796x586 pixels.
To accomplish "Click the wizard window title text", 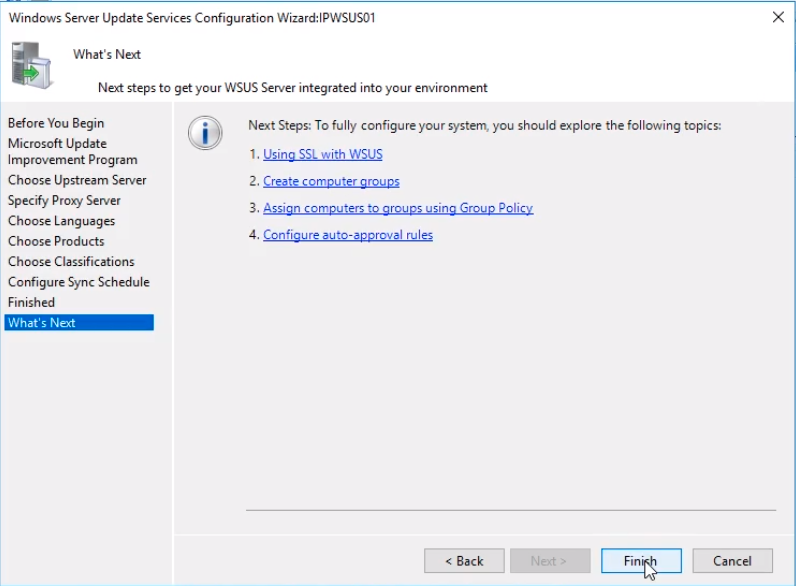I will tap(192, 18).
